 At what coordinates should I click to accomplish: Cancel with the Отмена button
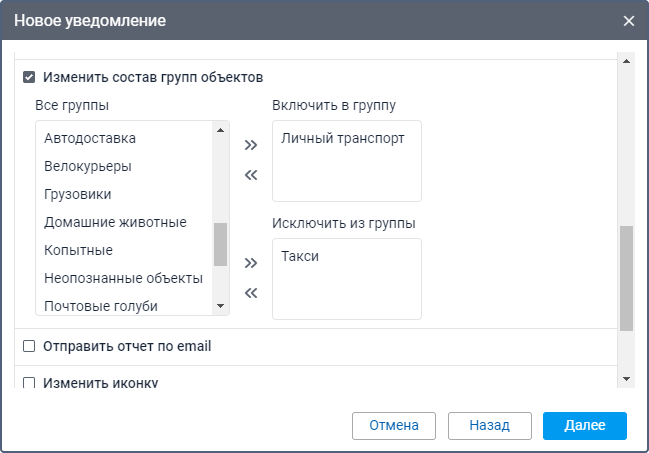[393, 425]
